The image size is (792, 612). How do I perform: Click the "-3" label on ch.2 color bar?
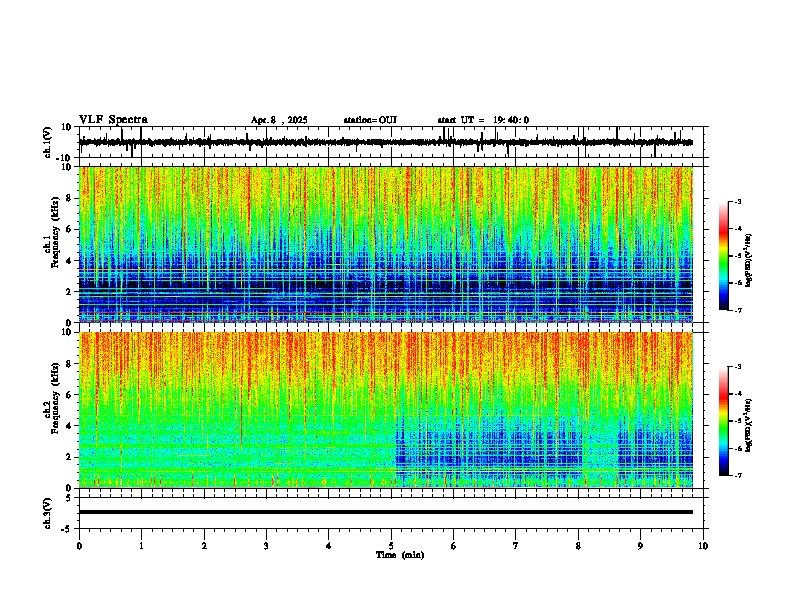738,367
